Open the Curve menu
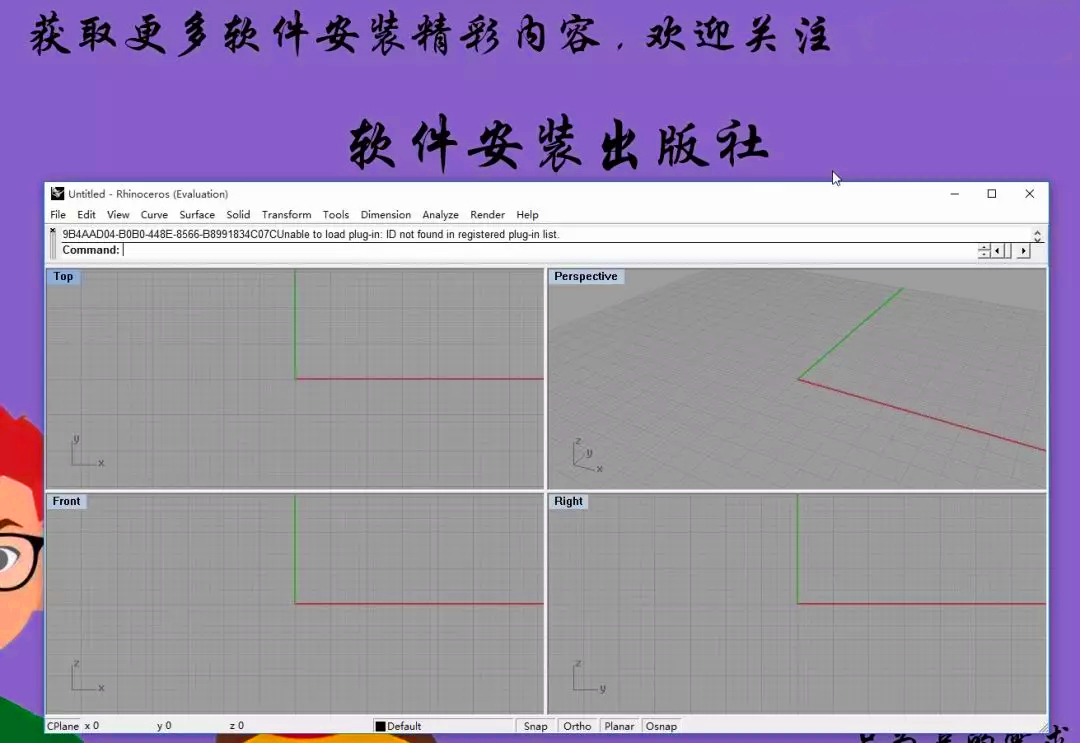Viewport: 1080px width, 743px height. point(154,214)
